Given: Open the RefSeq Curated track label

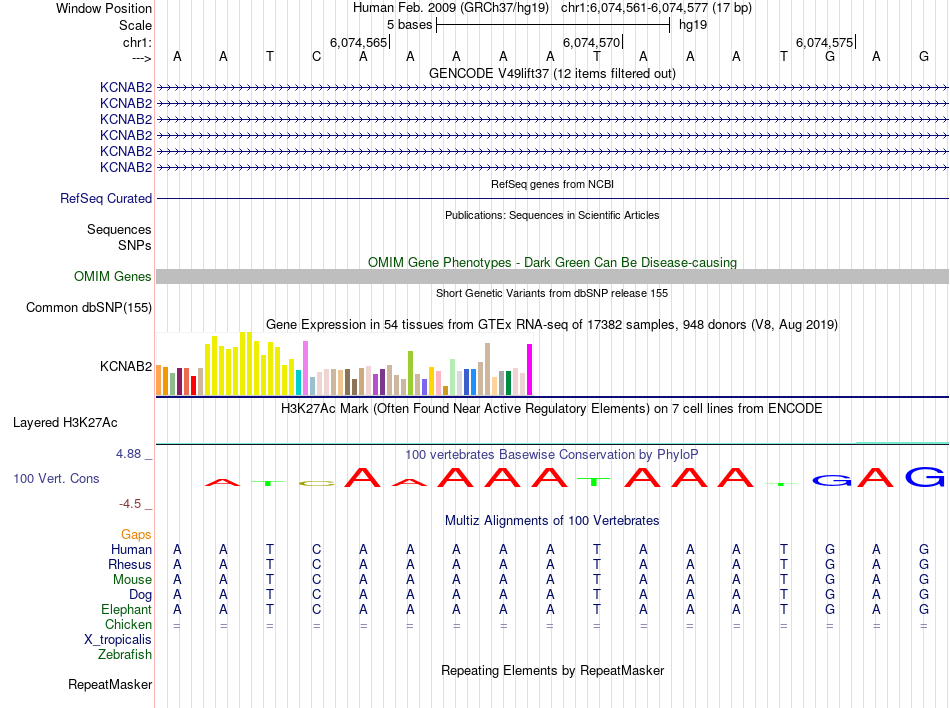Looking at the screenshot, I should [x=106, y=199].
